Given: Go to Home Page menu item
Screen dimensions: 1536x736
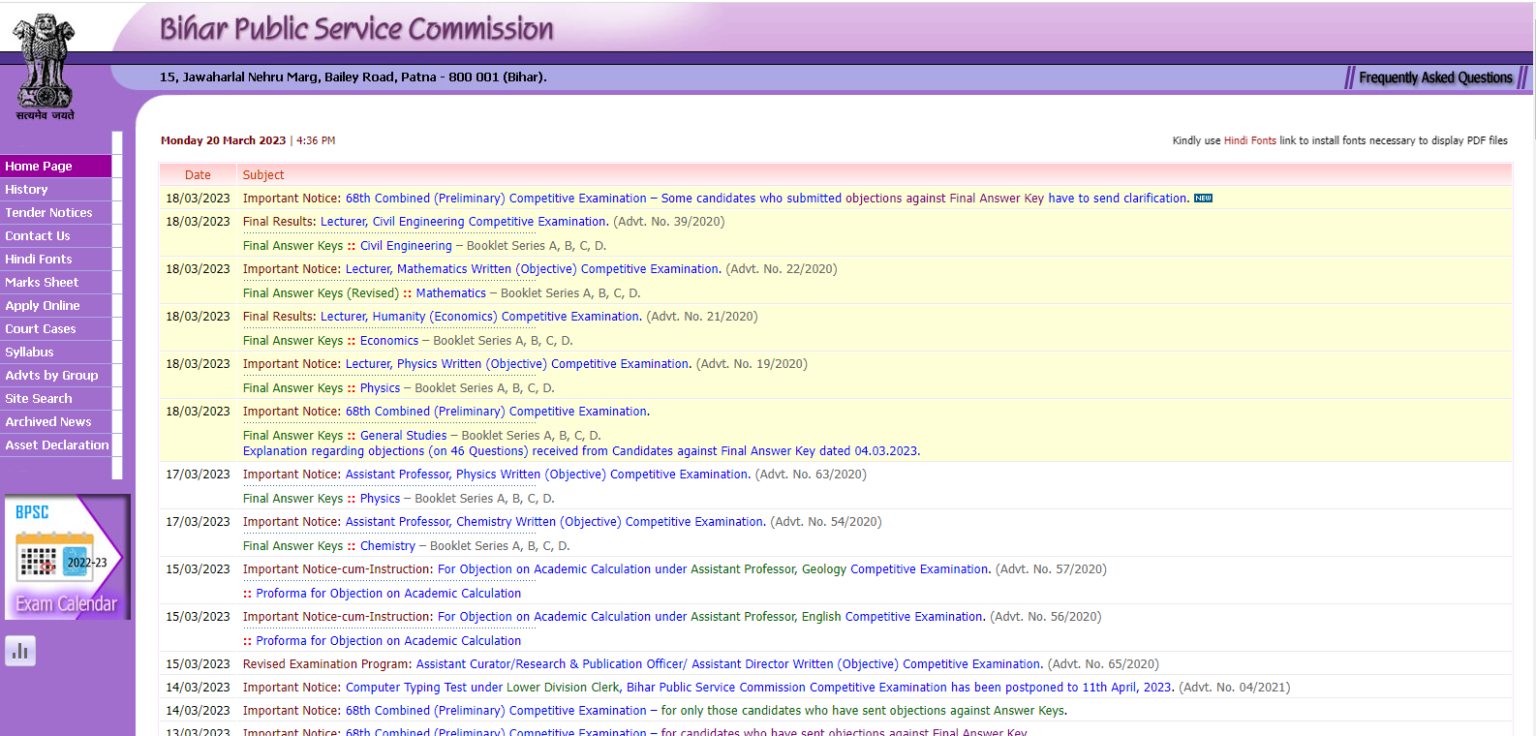Looking at the screenshot, I should click(x=39, y=167).
